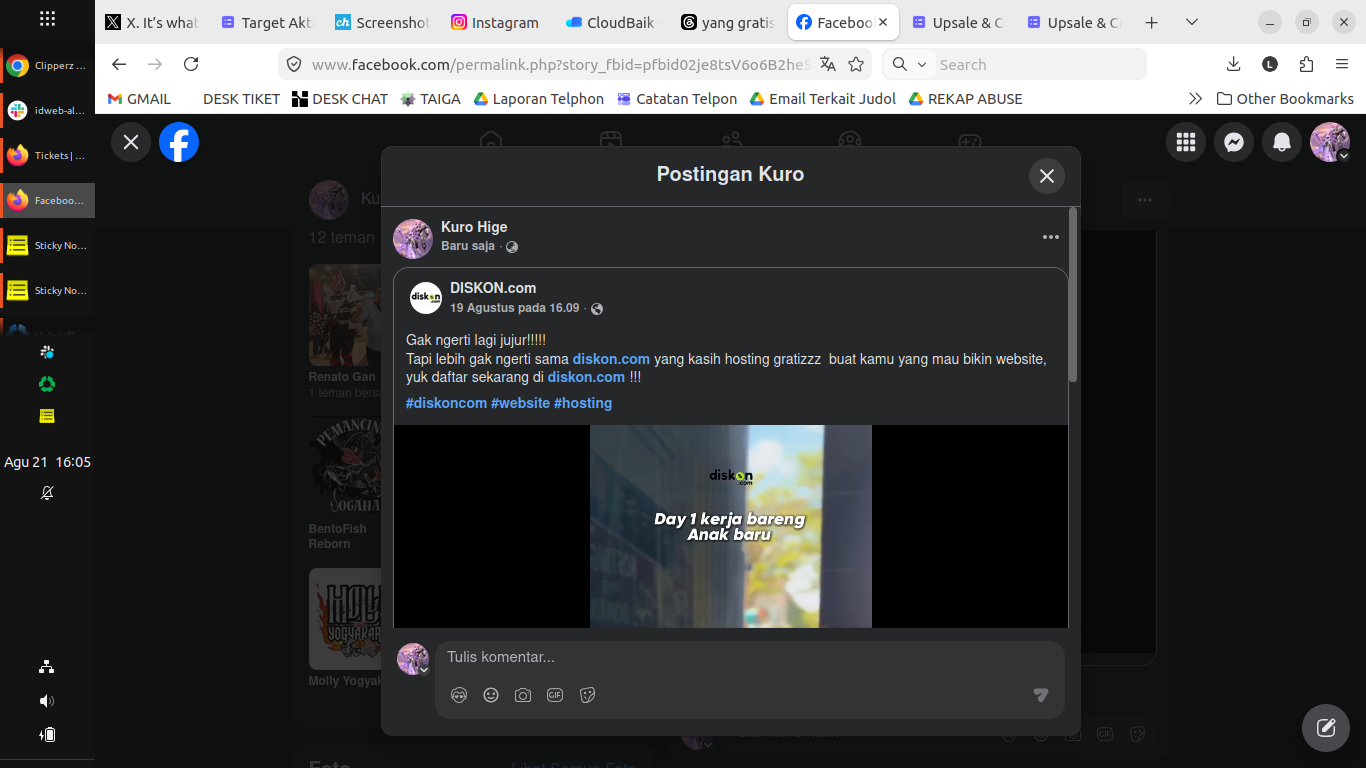Viewport: 1366px width, 768px height.
Task: Expand the Other Bookmarks folder
Action: click(x=1285, y=99)
